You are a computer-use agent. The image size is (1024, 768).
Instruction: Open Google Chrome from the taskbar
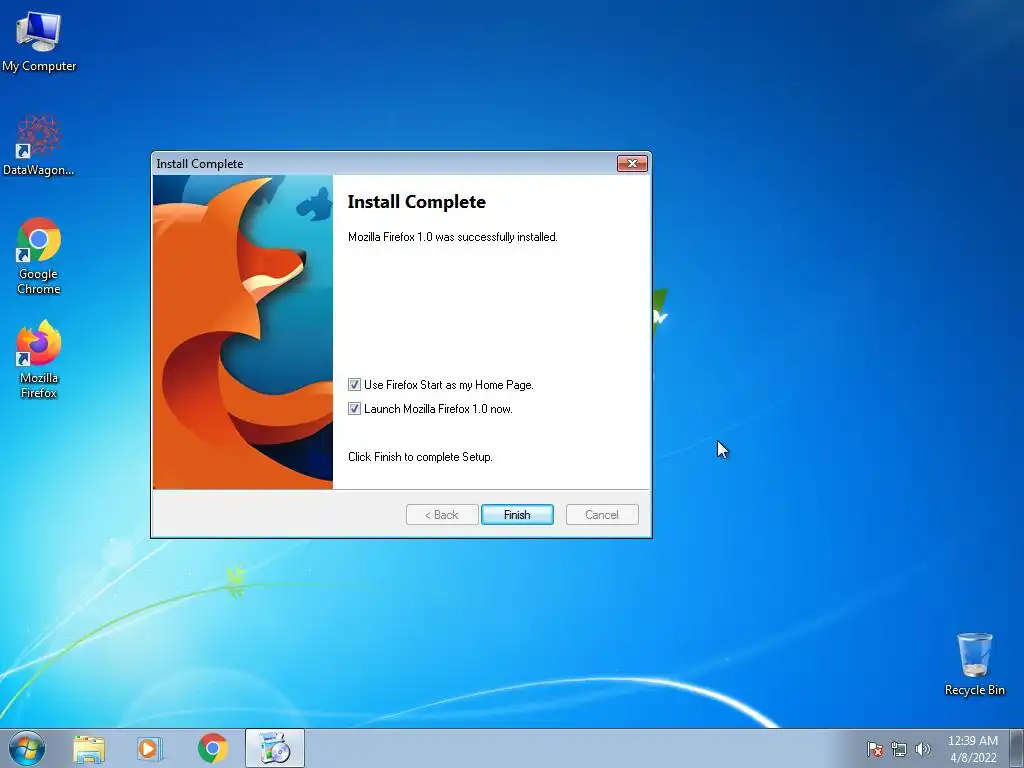[x=212, y=749]
